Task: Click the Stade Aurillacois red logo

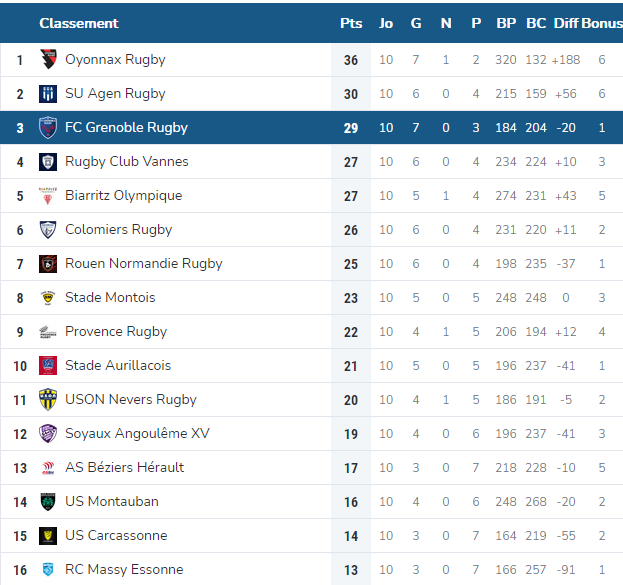Action: click(48, 366)
